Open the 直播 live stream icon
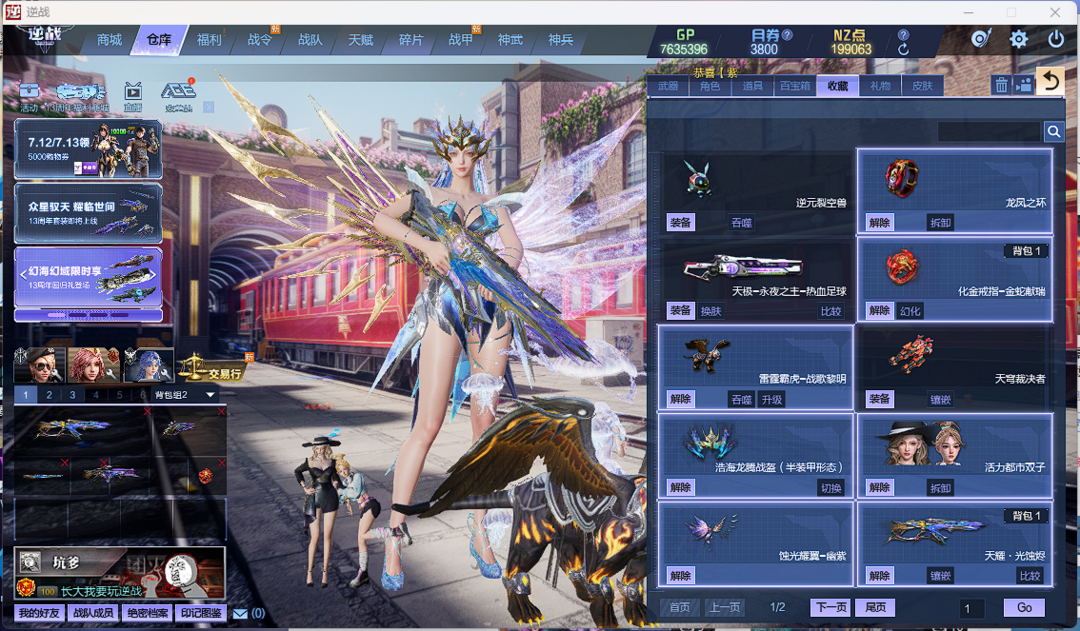The width and height of the screenshot is (1080, 631). [133, 97]
